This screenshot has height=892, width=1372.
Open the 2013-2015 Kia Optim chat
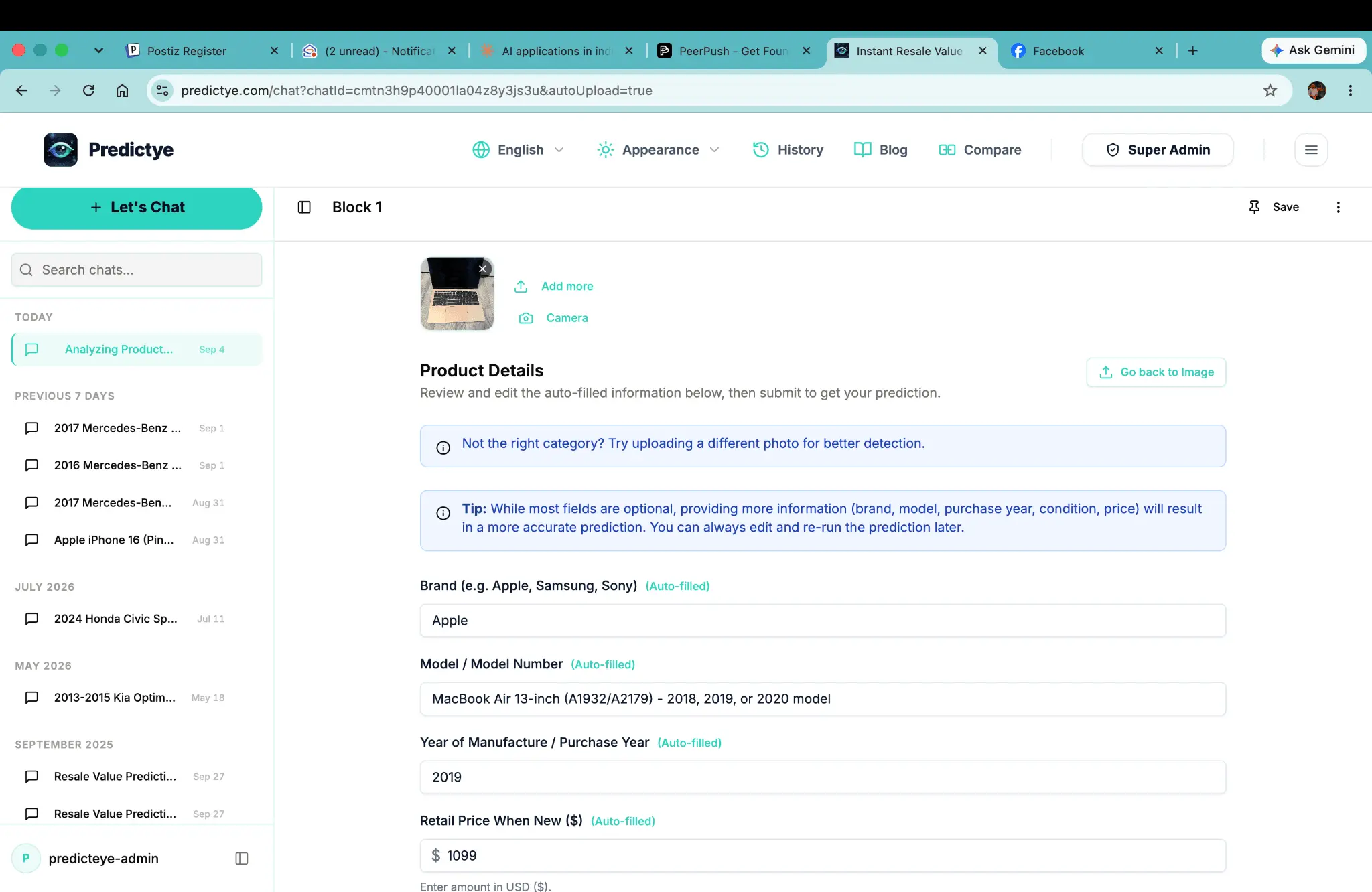[137, 698]
